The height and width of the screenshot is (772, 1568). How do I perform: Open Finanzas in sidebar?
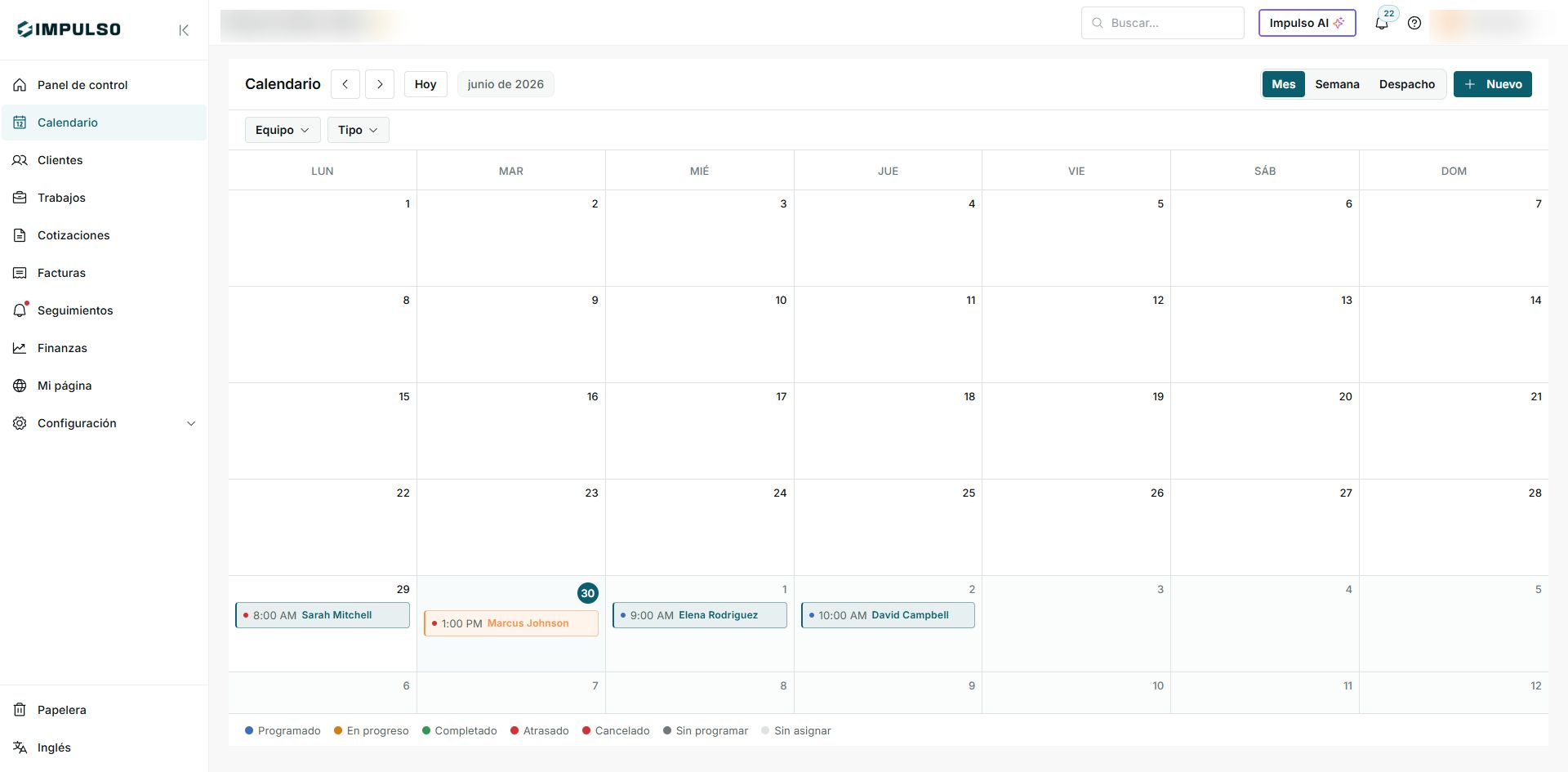point(104,348)
